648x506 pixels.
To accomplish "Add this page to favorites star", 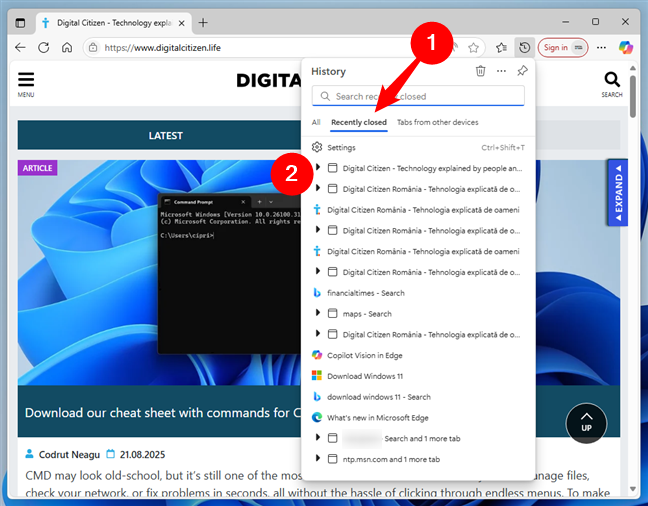I will click(x=474, y=48).
